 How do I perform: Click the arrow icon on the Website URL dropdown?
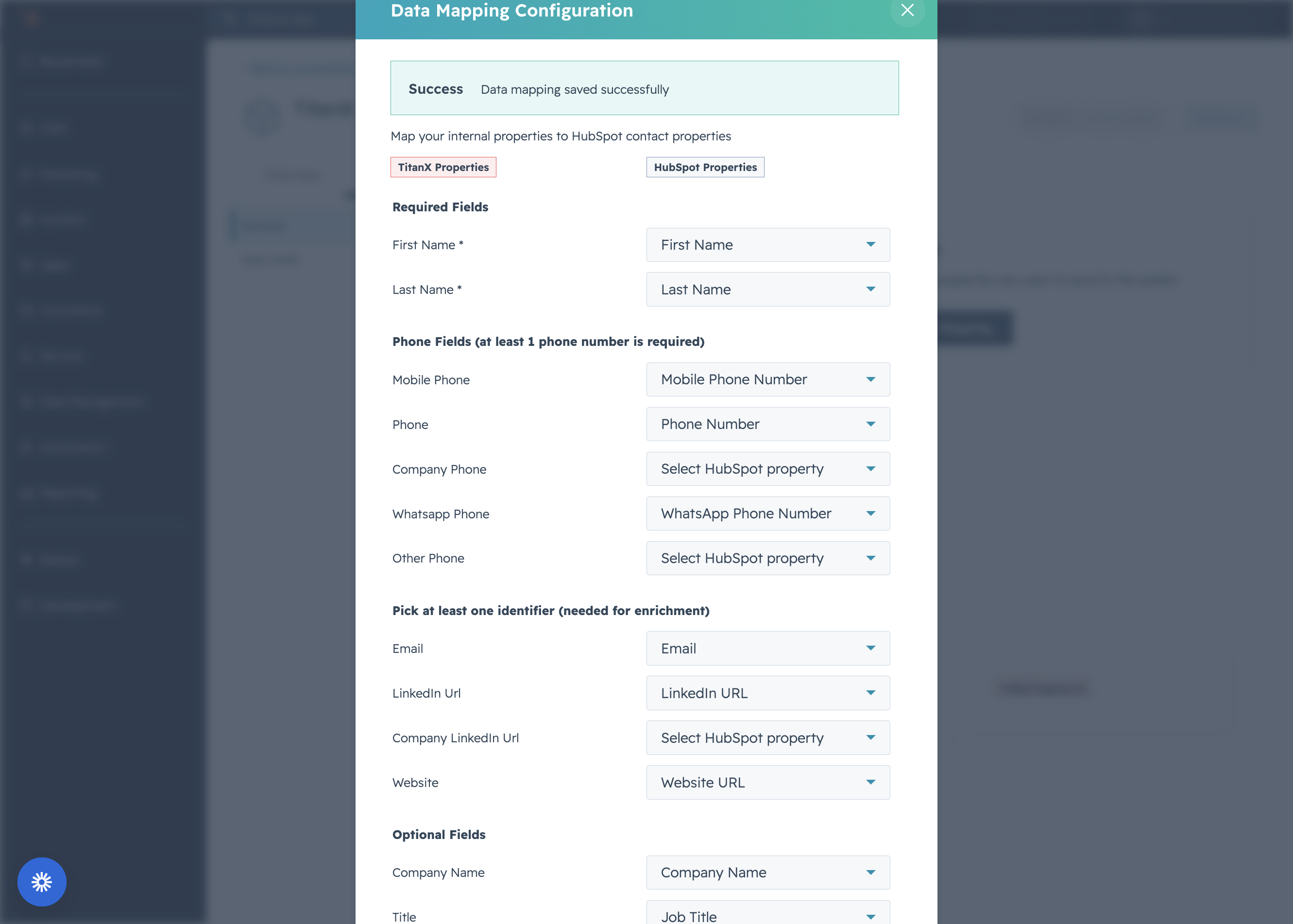coord(870,782)
